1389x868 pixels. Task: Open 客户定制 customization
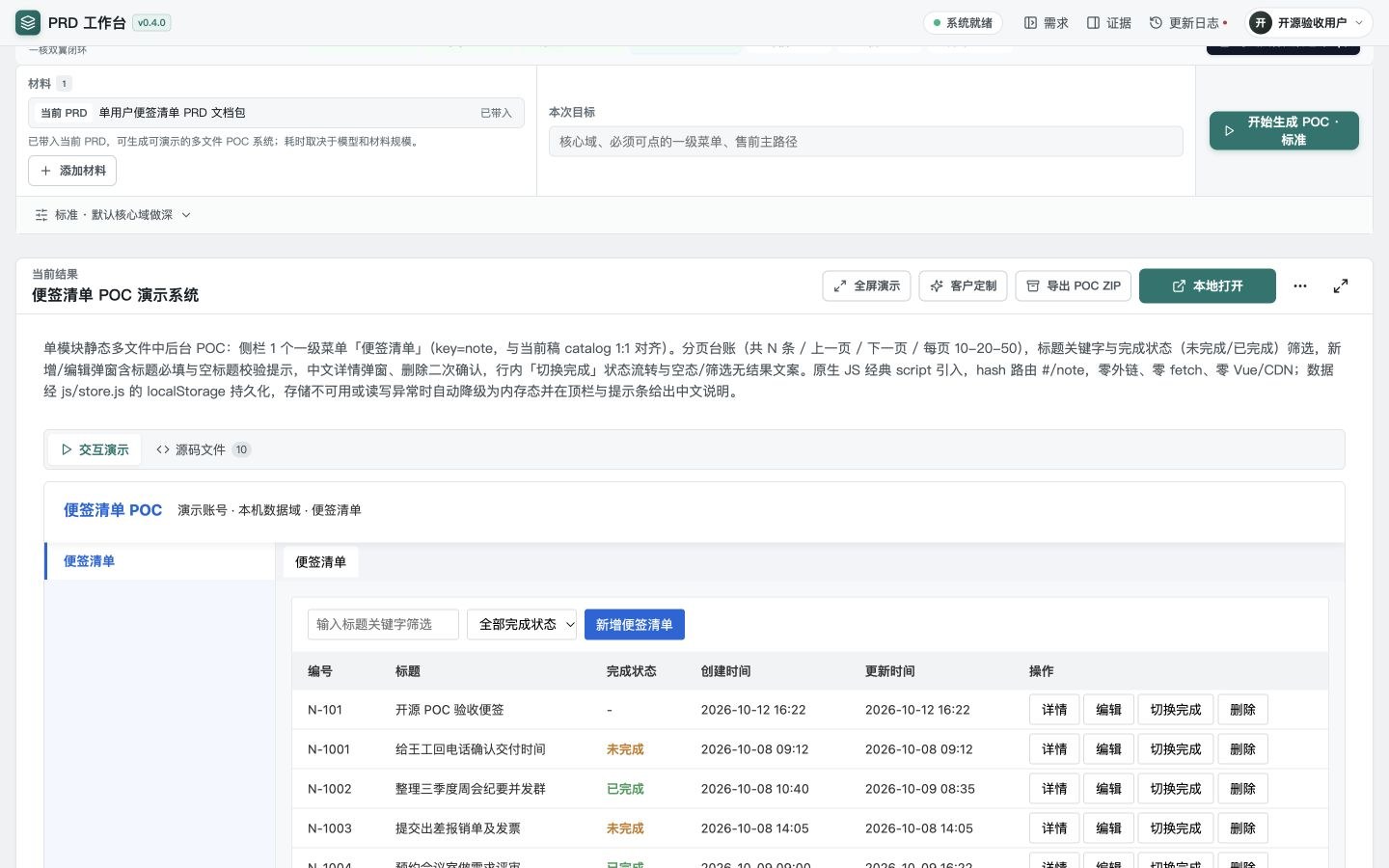coord(963,286)
